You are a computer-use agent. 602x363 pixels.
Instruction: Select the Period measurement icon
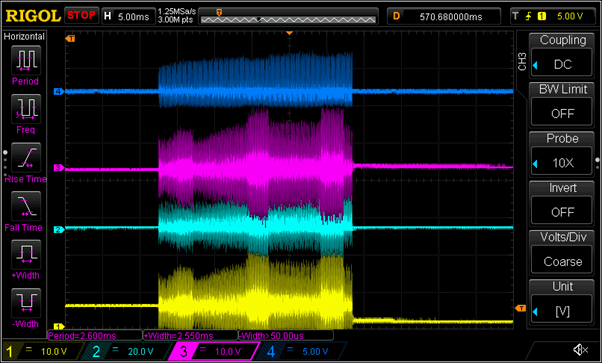[x=25, y=60]
